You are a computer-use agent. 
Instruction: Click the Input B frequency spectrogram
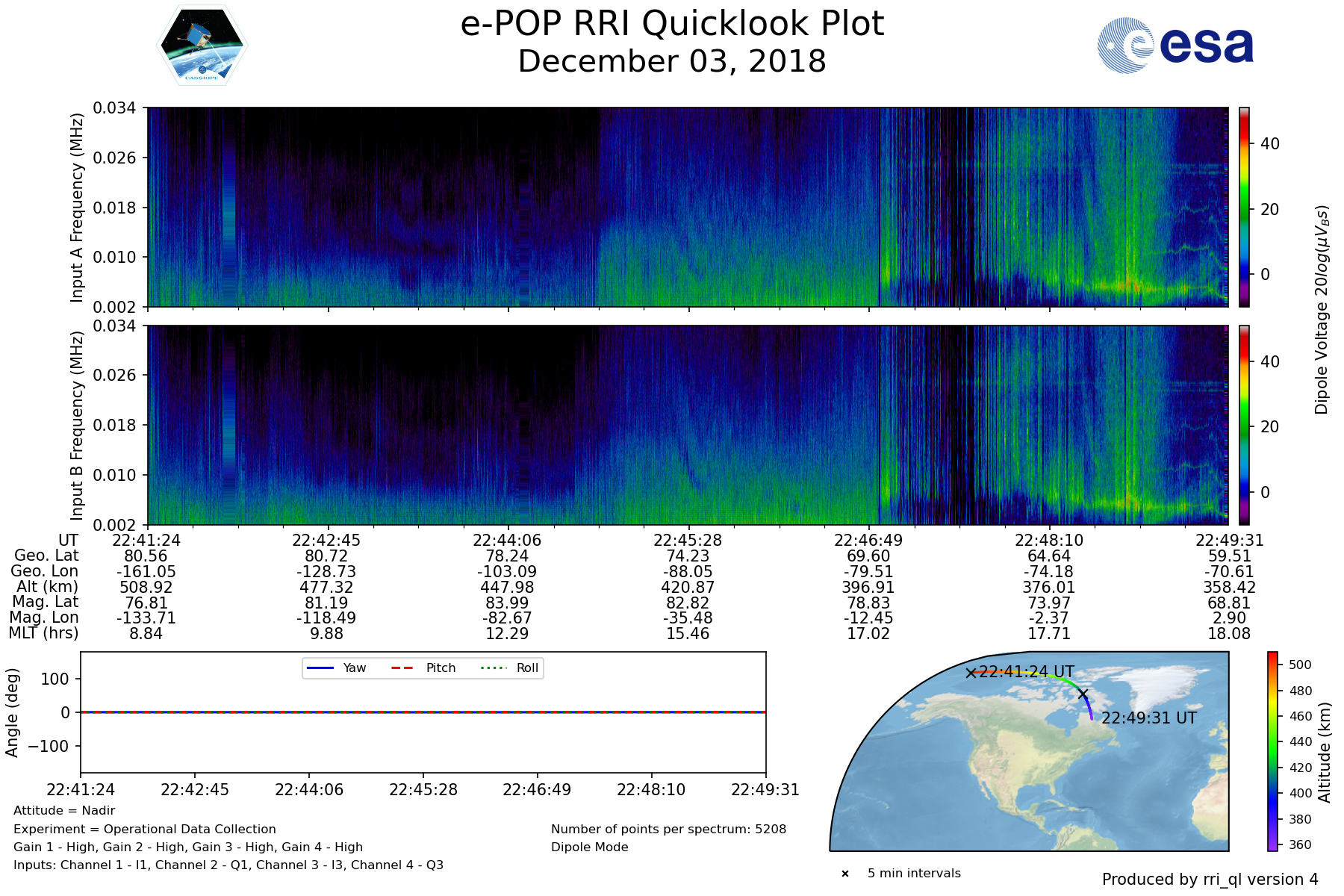point(687,425)
